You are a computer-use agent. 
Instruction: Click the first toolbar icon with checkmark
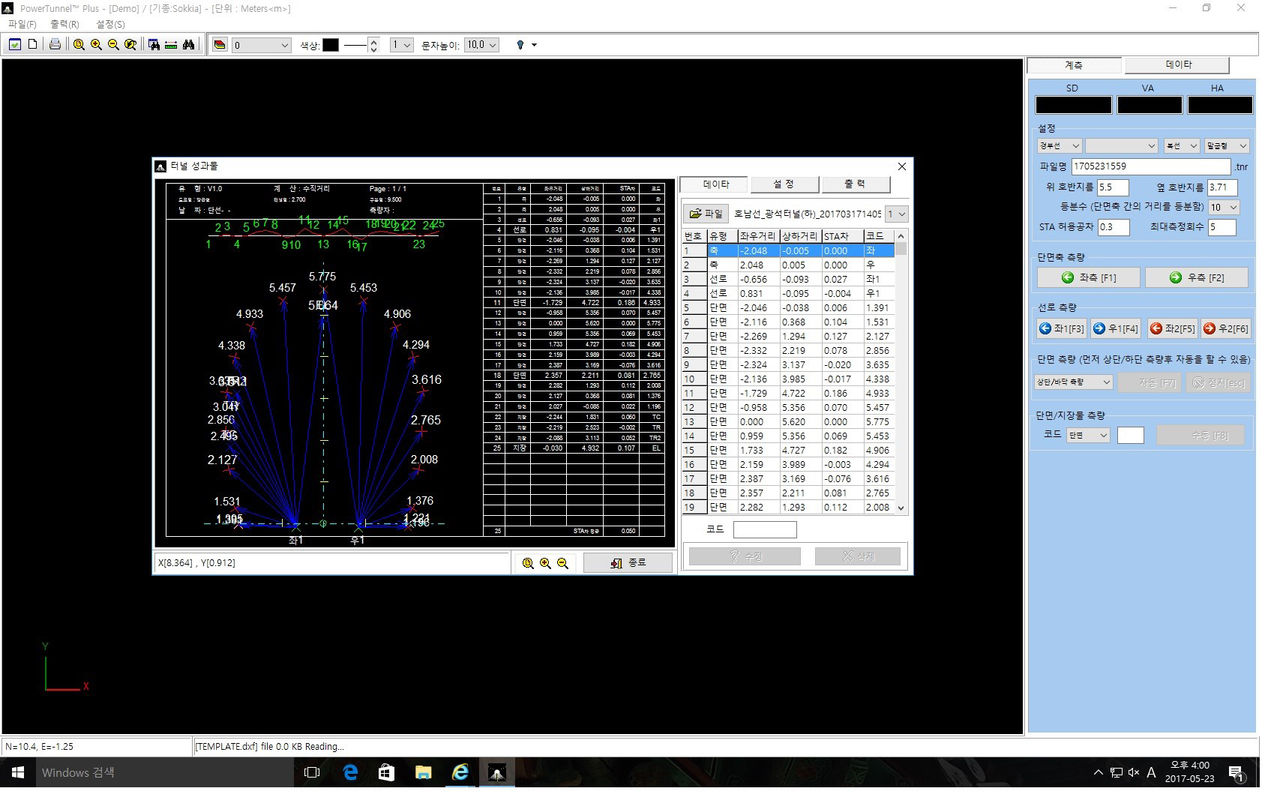tap(15, 45)
